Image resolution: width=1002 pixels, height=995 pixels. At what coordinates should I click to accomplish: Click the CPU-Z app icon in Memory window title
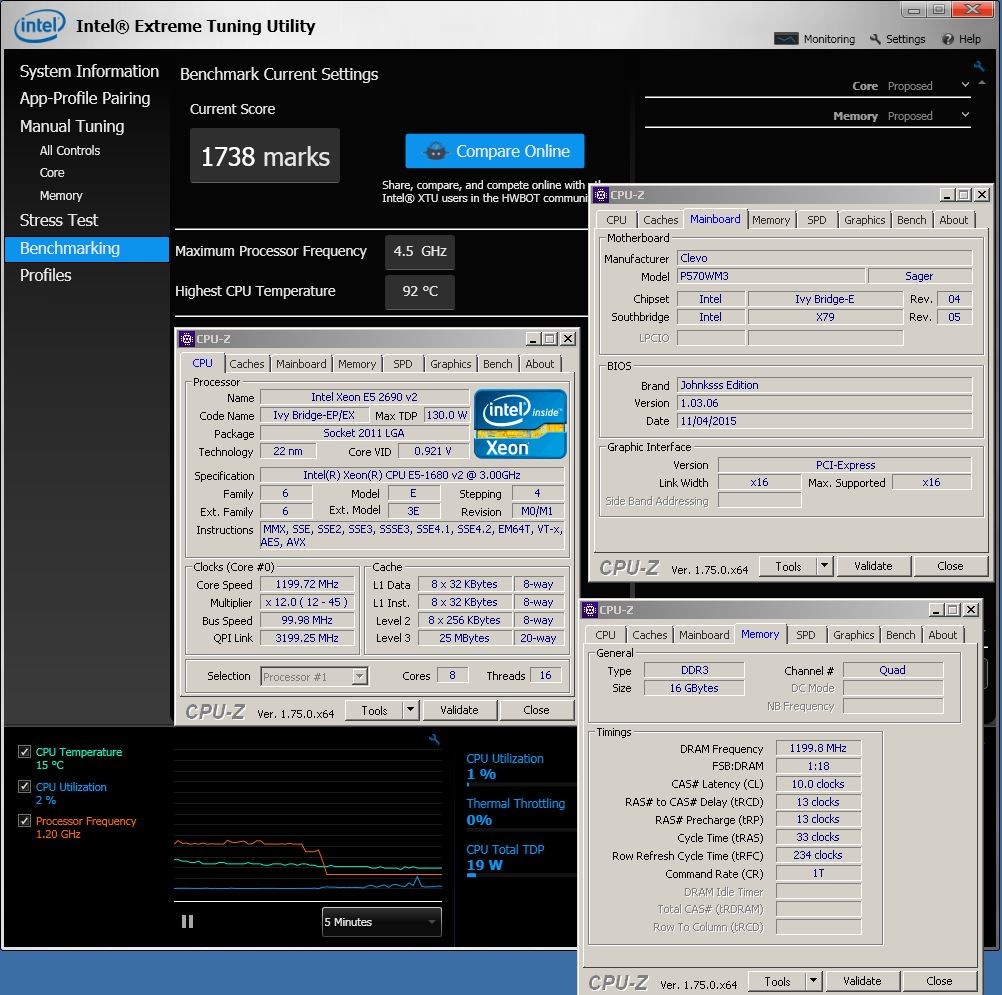[x=590, y=610]
